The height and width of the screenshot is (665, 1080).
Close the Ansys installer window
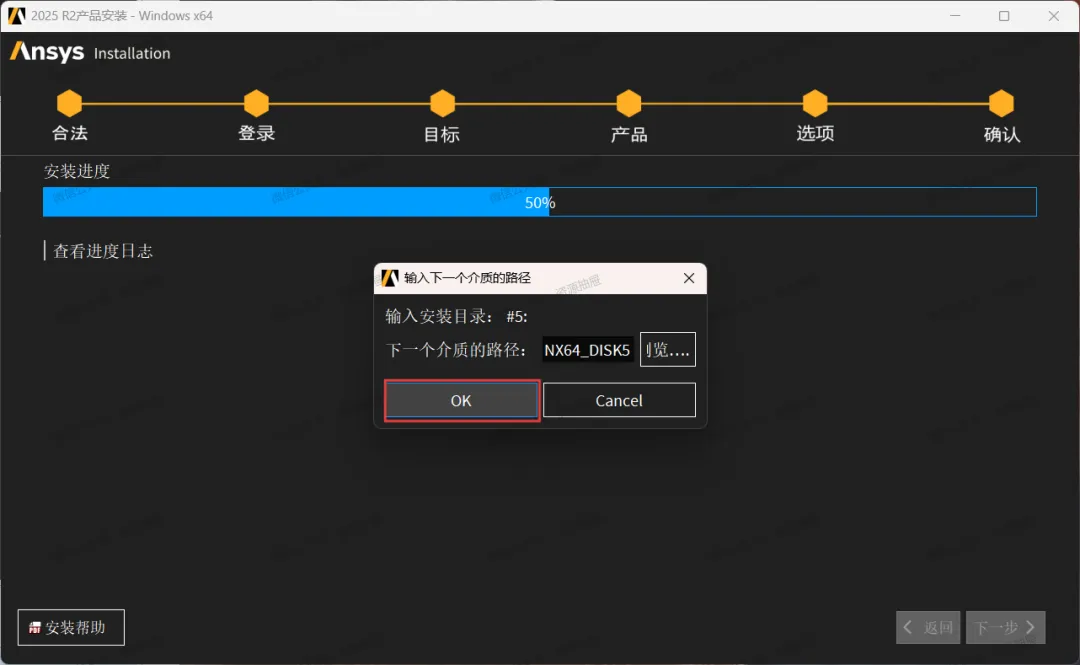pyautogui.click(x=1054, y=15)
